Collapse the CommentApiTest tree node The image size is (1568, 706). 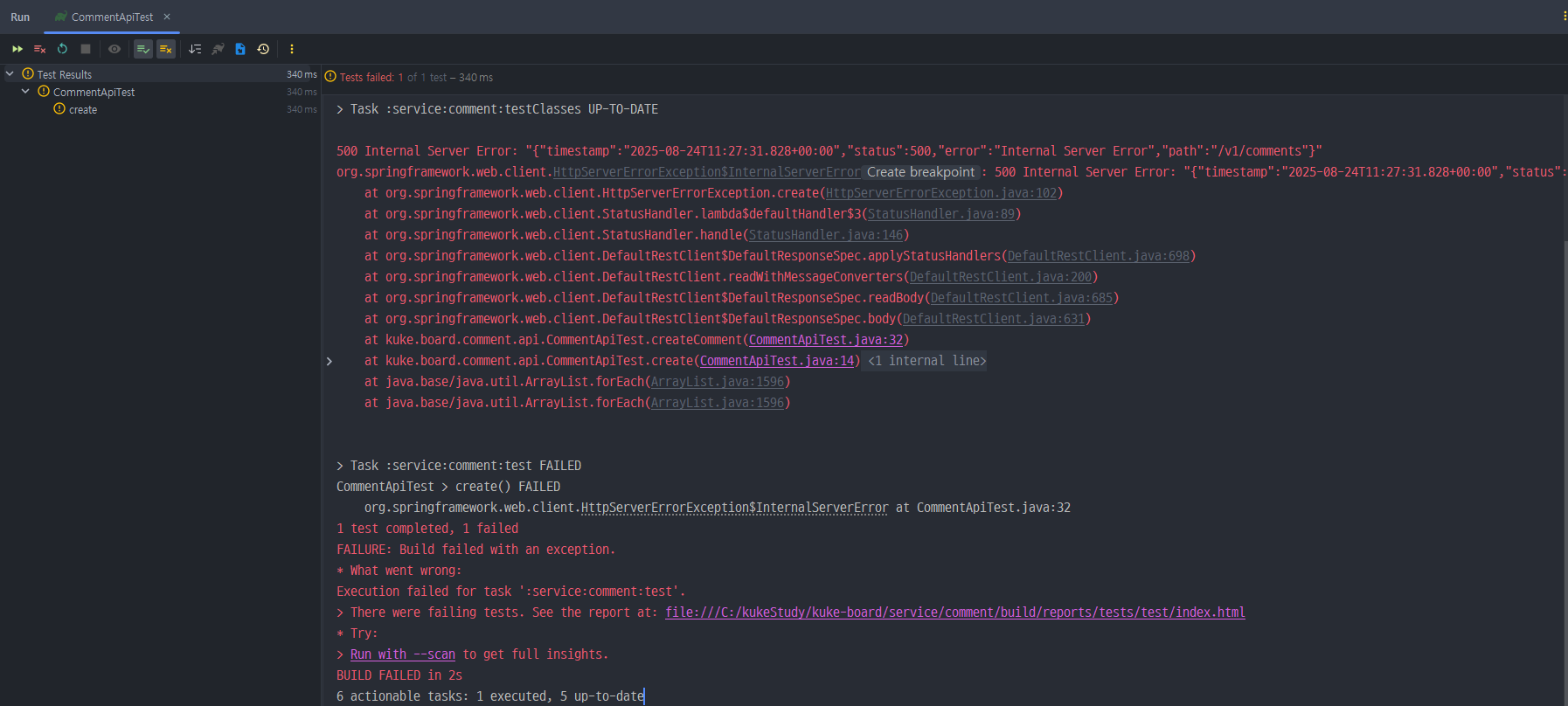(x=25, y=92)
